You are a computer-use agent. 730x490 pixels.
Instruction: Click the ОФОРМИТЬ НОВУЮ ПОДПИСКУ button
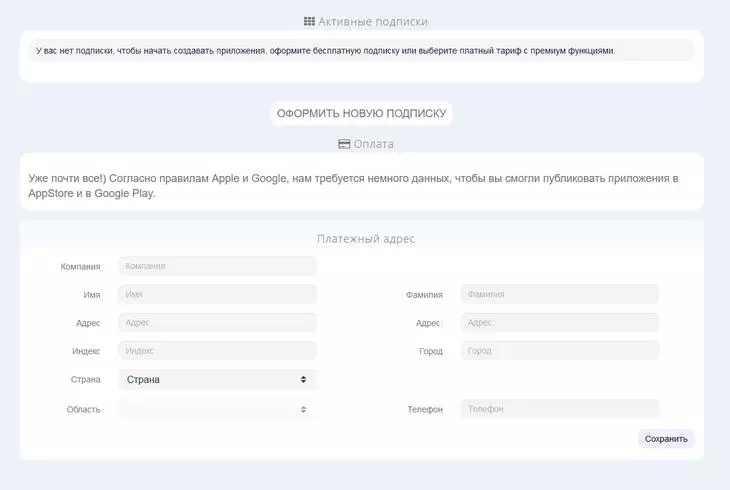361,114
